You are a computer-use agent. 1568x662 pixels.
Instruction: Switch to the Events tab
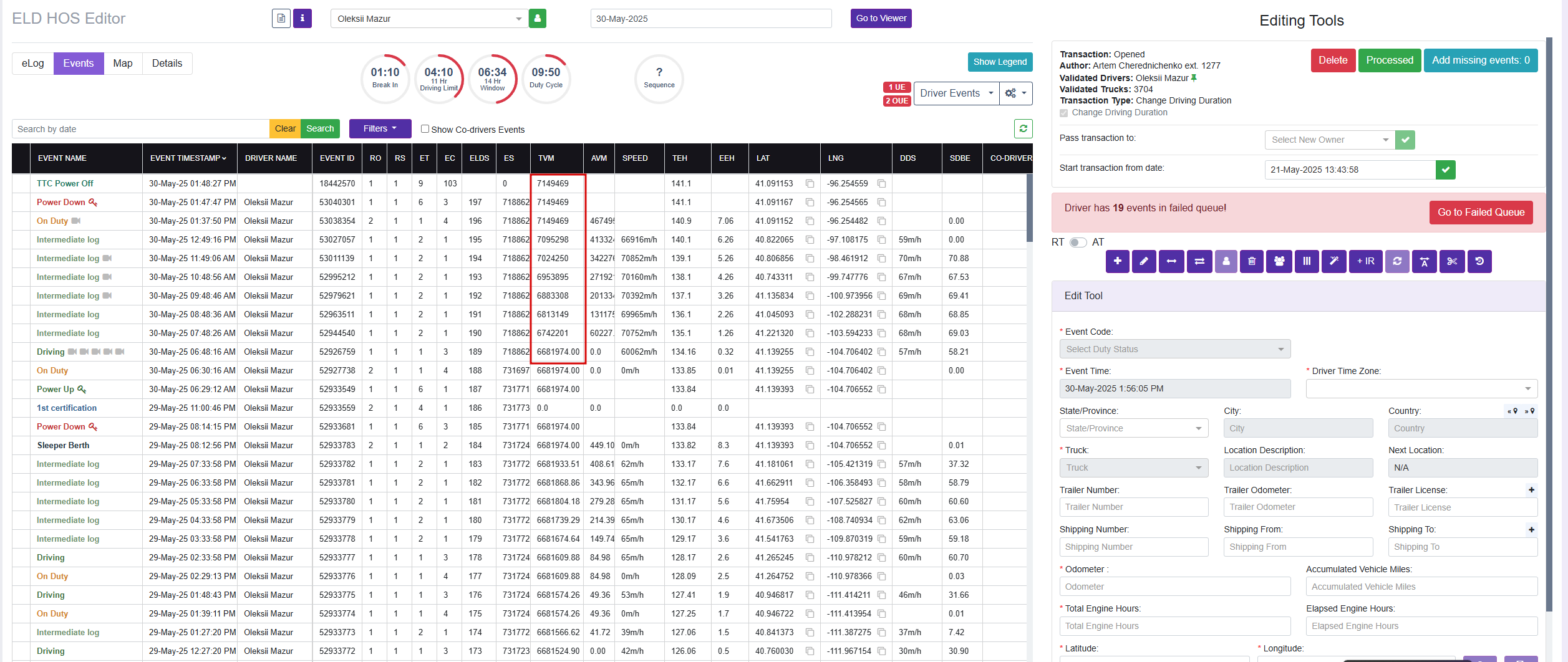(x=79, y=64)
